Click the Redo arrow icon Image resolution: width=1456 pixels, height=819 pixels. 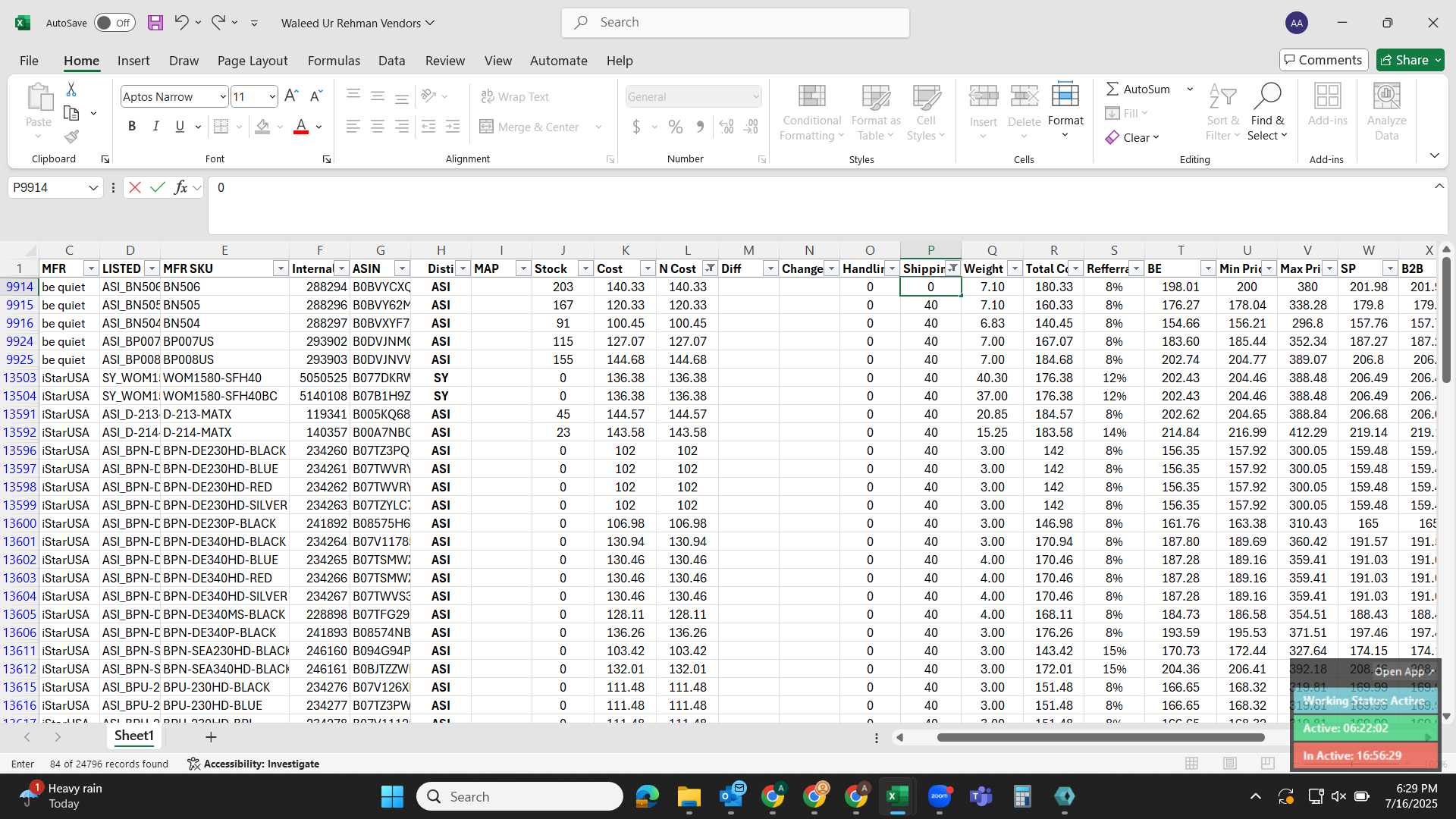(218, 23)
